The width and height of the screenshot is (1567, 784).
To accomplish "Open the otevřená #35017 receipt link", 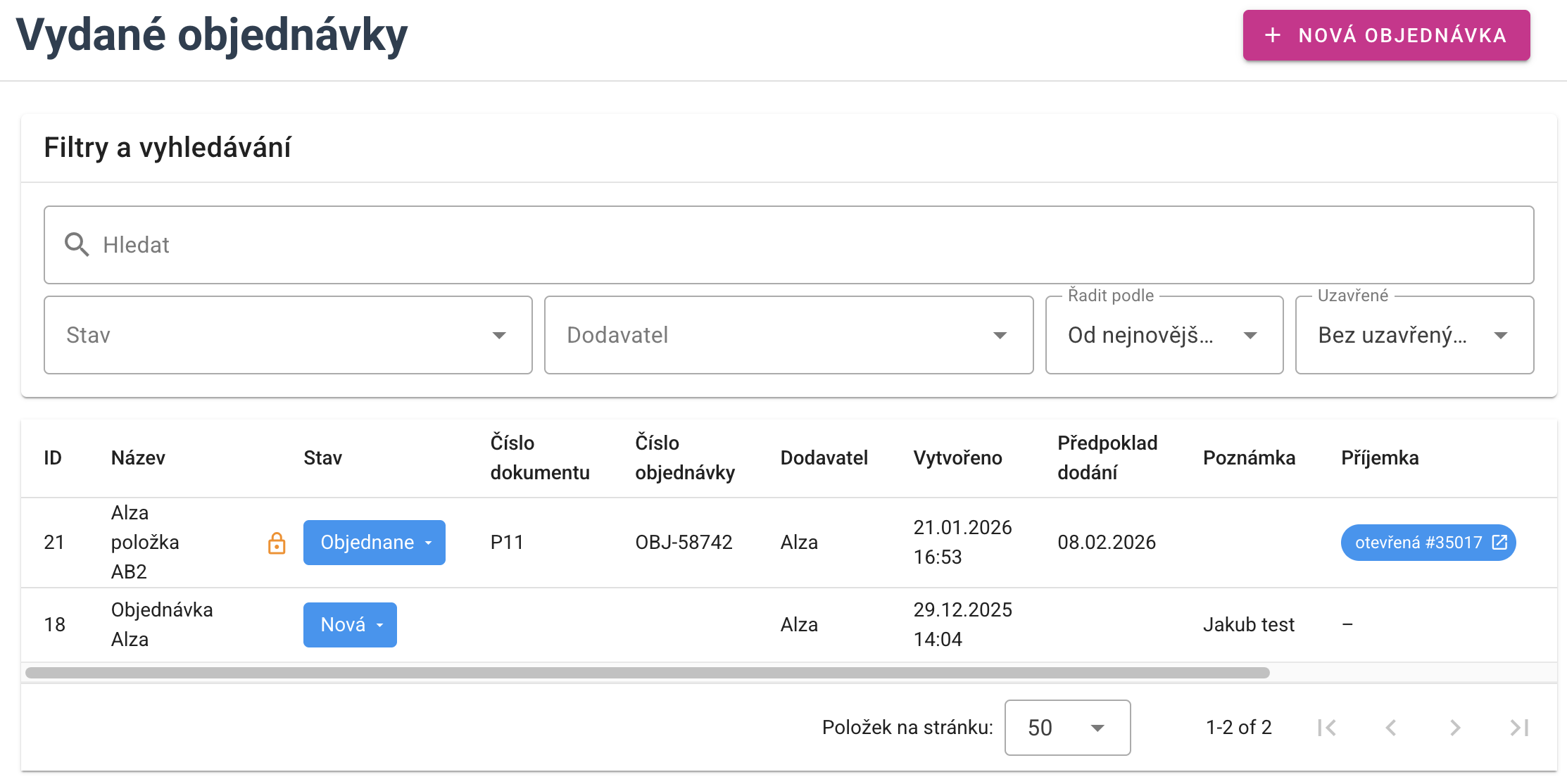I will point(1418,543).
